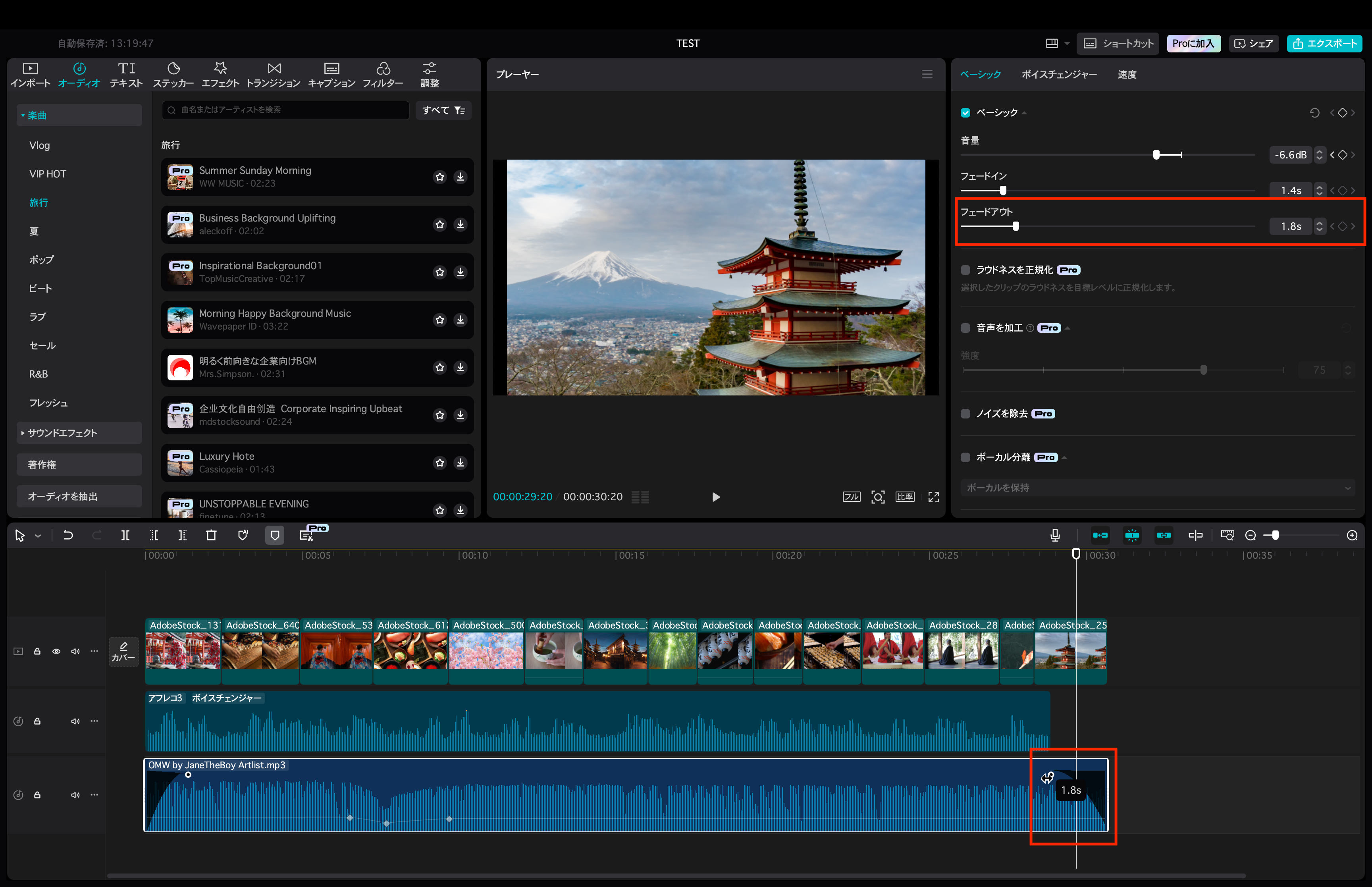Switch to the Voice Changer tab
1372x887 pixels.
(x=1059, y=74)
